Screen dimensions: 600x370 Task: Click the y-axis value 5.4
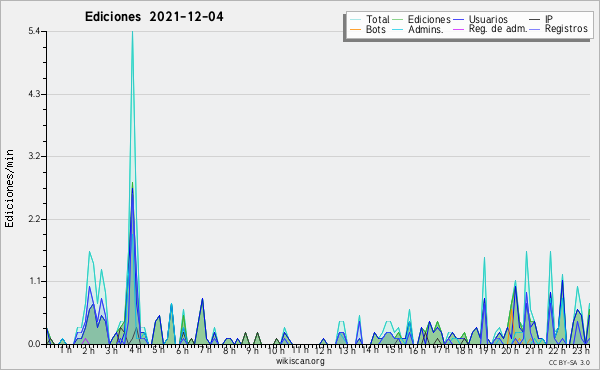tap(34, 31)
